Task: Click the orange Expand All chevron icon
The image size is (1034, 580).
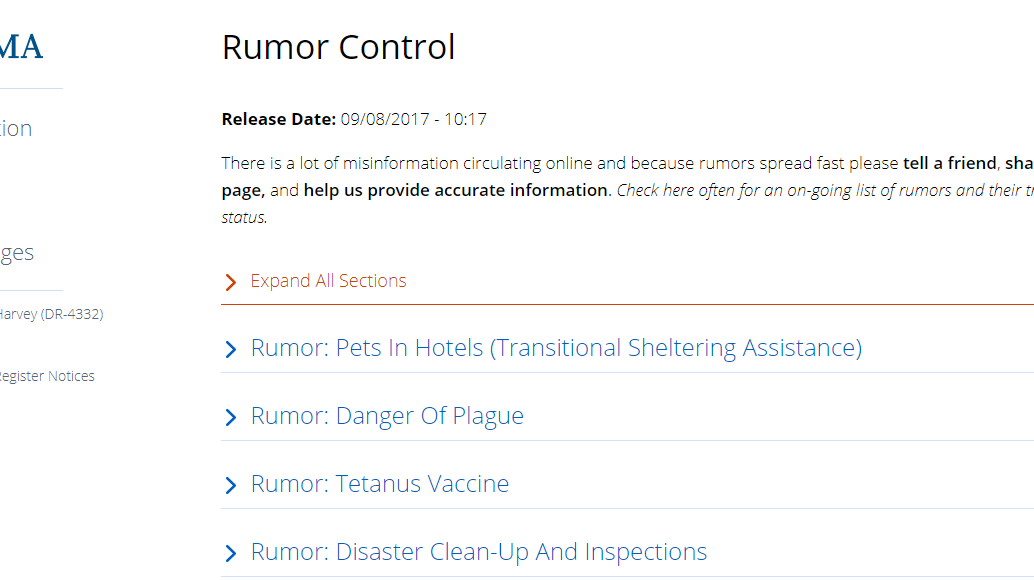Action: click(x=231, y=281)
